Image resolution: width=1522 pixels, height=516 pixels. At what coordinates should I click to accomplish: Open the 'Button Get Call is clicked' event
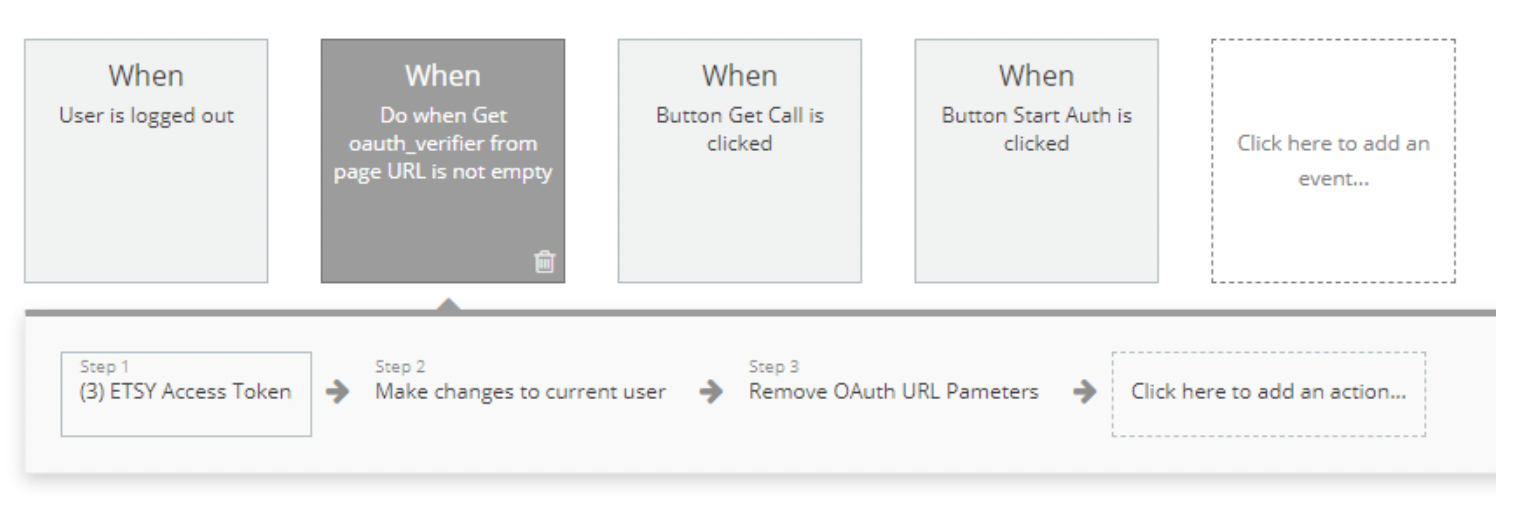pyautogui.click(x=740, y=161)
